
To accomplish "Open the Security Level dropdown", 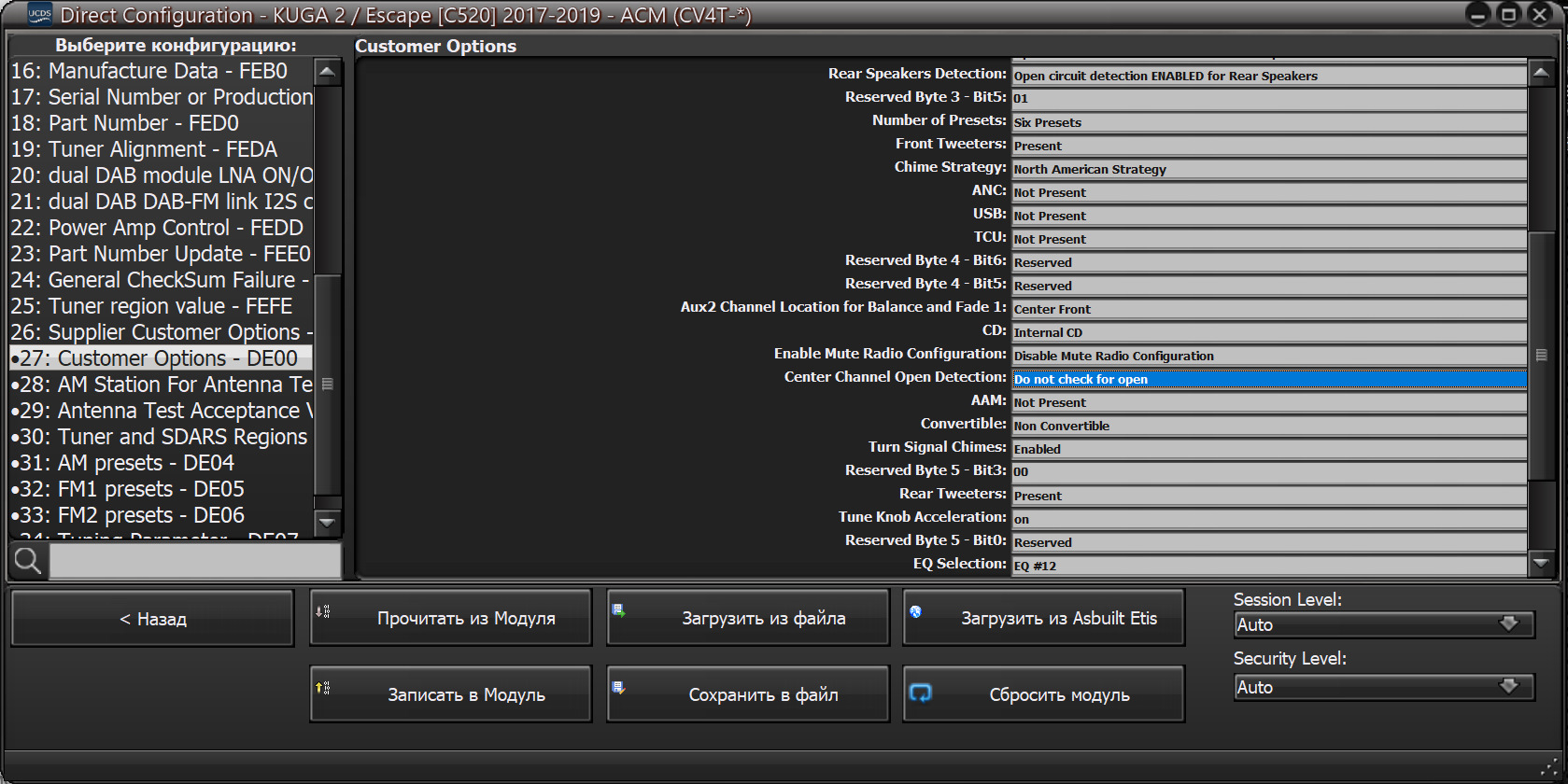I will (x=1384, y=687).
